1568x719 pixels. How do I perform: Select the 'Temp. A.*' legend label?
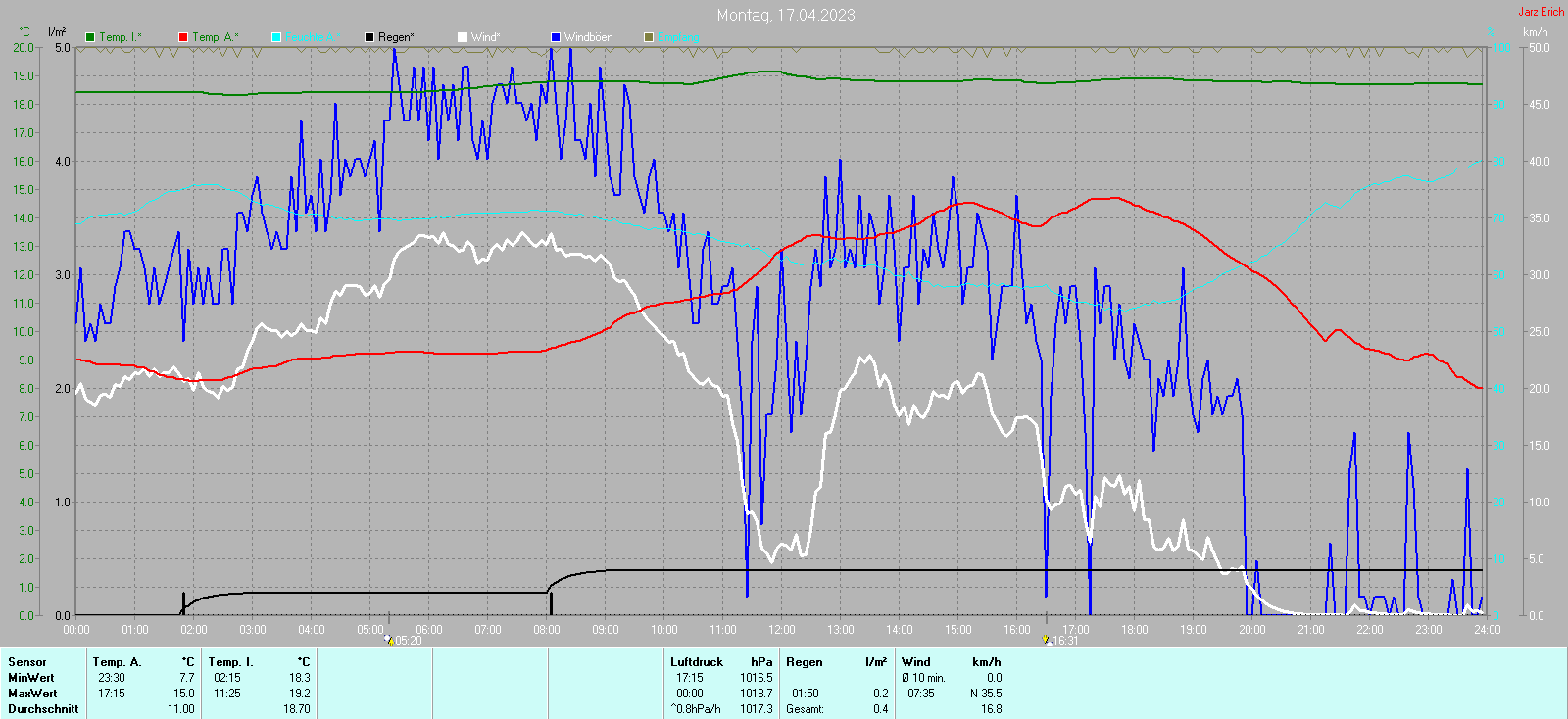[x=216, y=37]
